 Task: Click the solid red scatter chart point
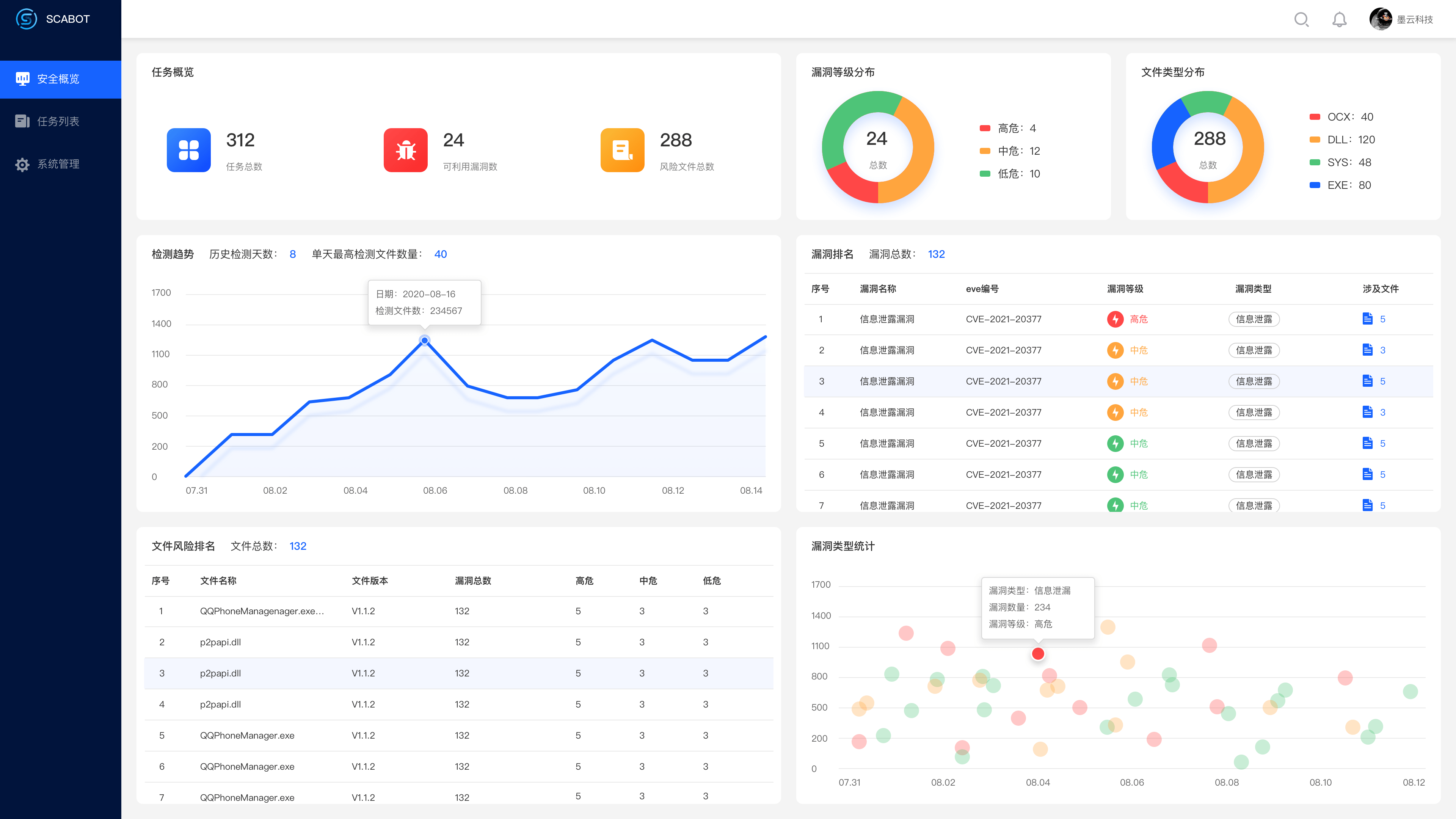point(1038,654)
